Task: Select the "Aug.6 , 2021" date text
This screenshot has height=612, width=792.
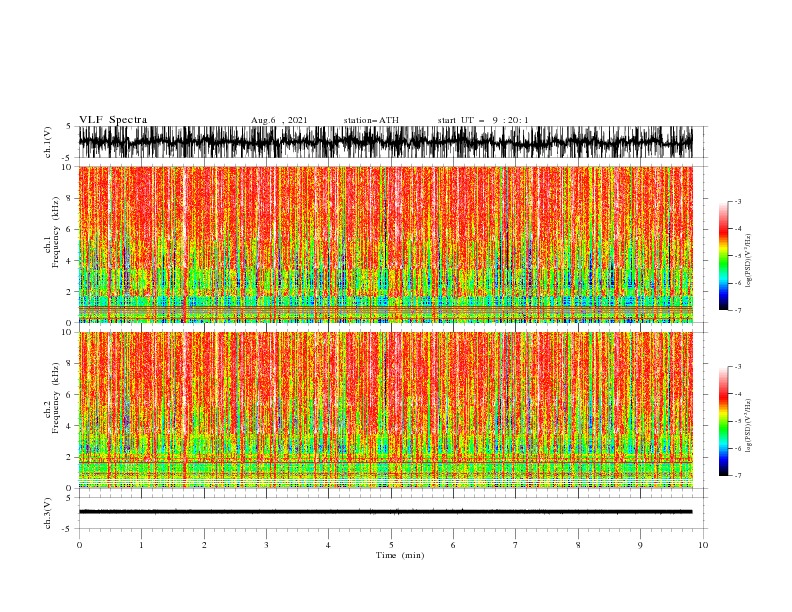Action: click(279, 120)
